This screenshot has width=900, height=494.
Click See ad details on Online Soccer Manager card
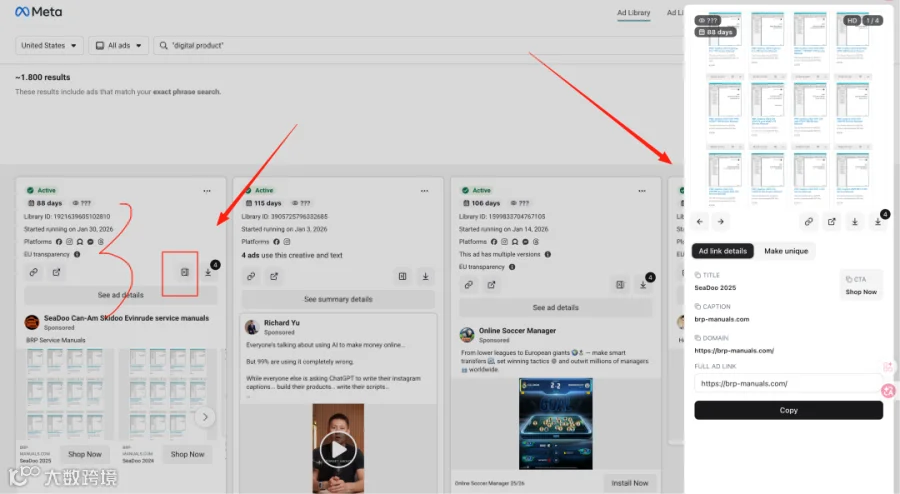(556, 308)
